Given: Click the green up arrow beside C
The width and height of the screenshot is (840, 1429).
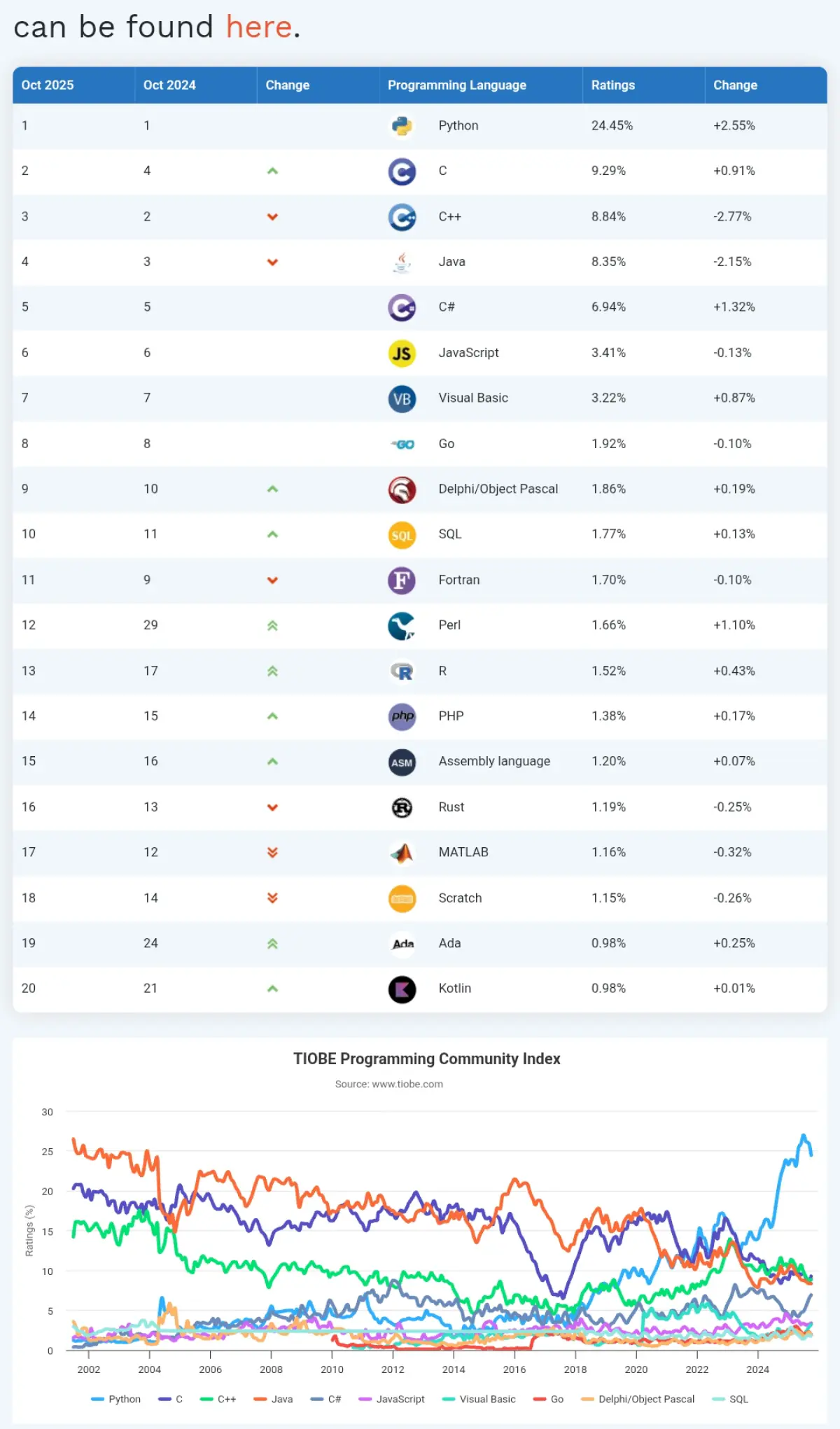Looking at the screenshot, I should pos(273,171).
